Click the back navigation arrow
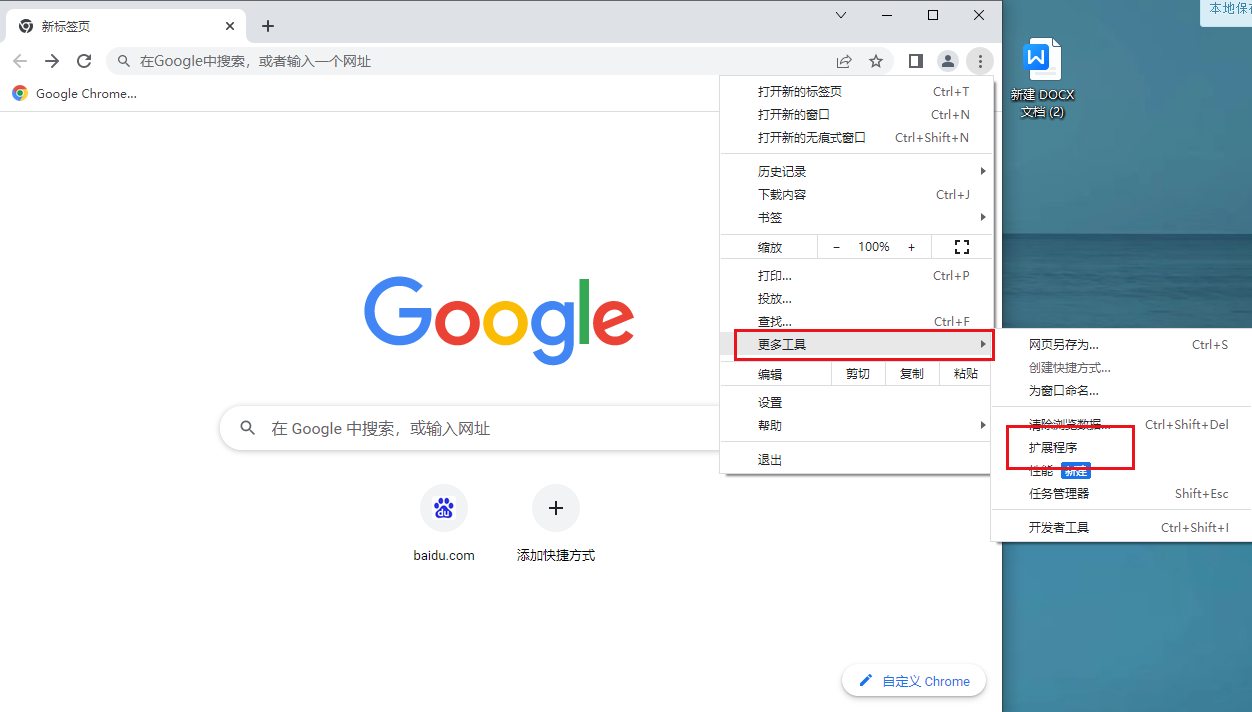Image resolution: width=1252 pixels, height=712 pixels. 20,61
